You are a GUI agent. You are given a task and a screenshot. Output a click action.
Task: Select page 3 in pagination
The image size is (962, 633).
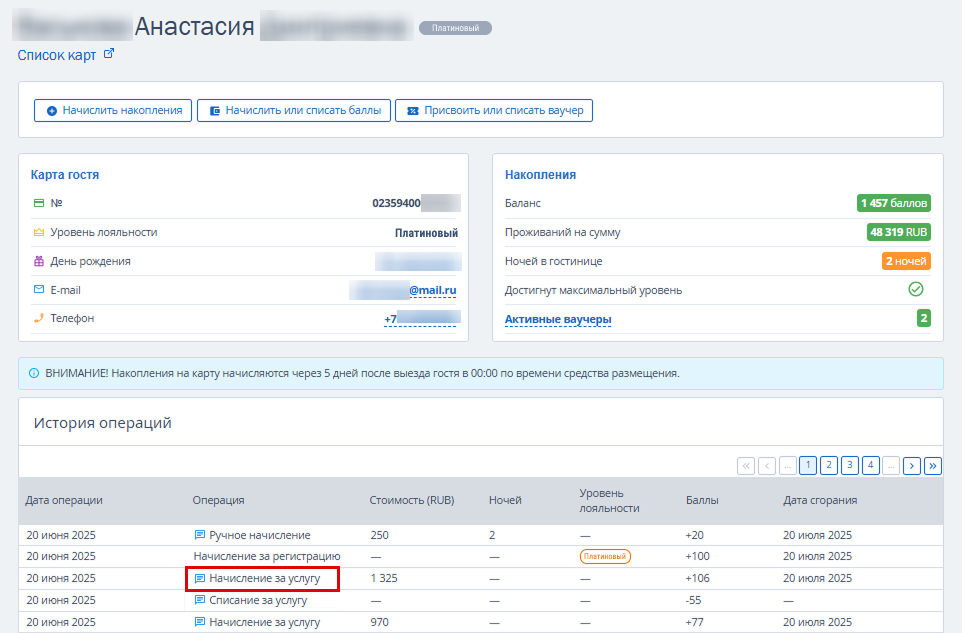850,465
